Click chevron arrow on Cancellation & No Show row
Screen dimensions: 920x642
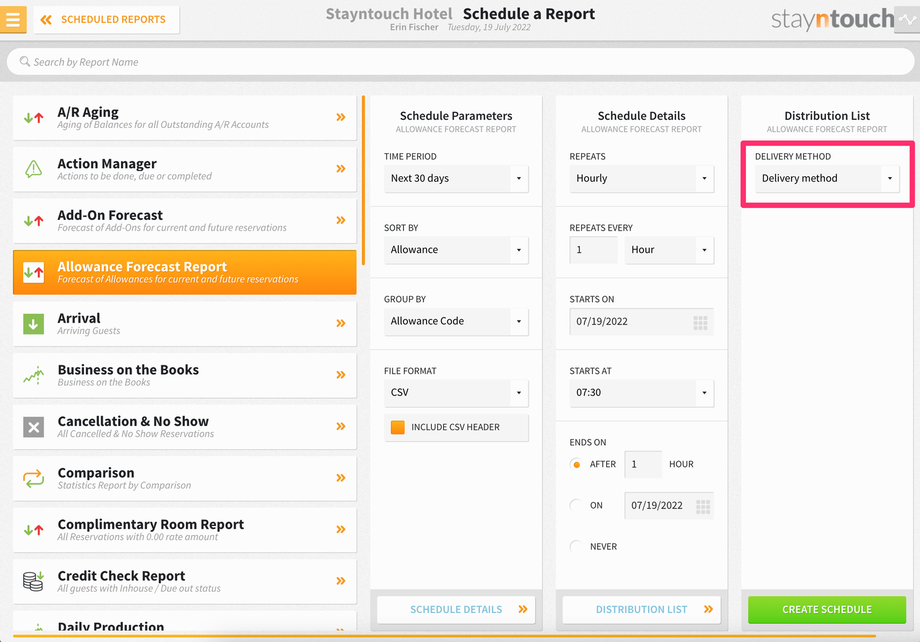coord(341,427)
